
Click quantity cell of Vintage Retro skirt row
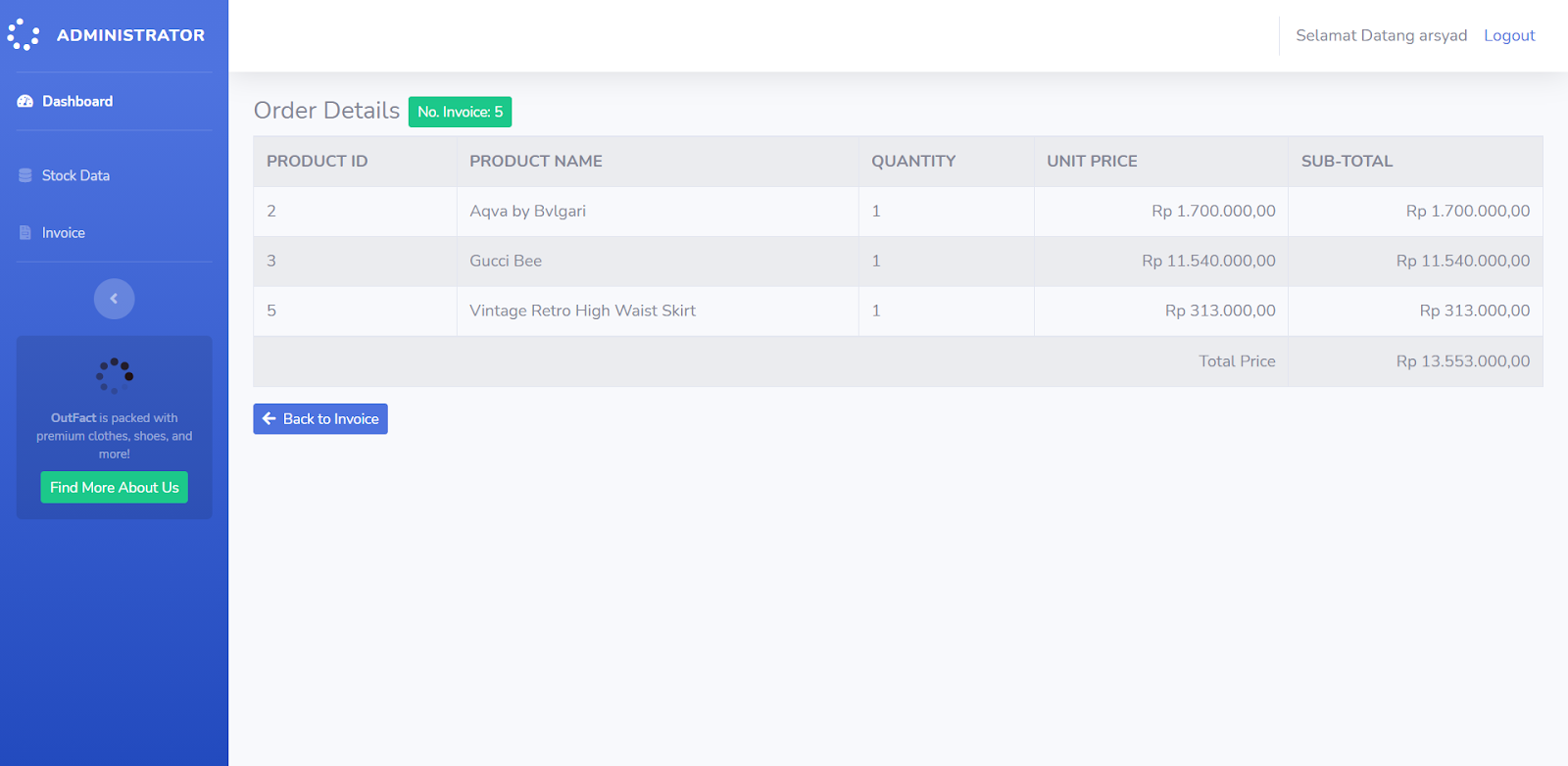946,311
